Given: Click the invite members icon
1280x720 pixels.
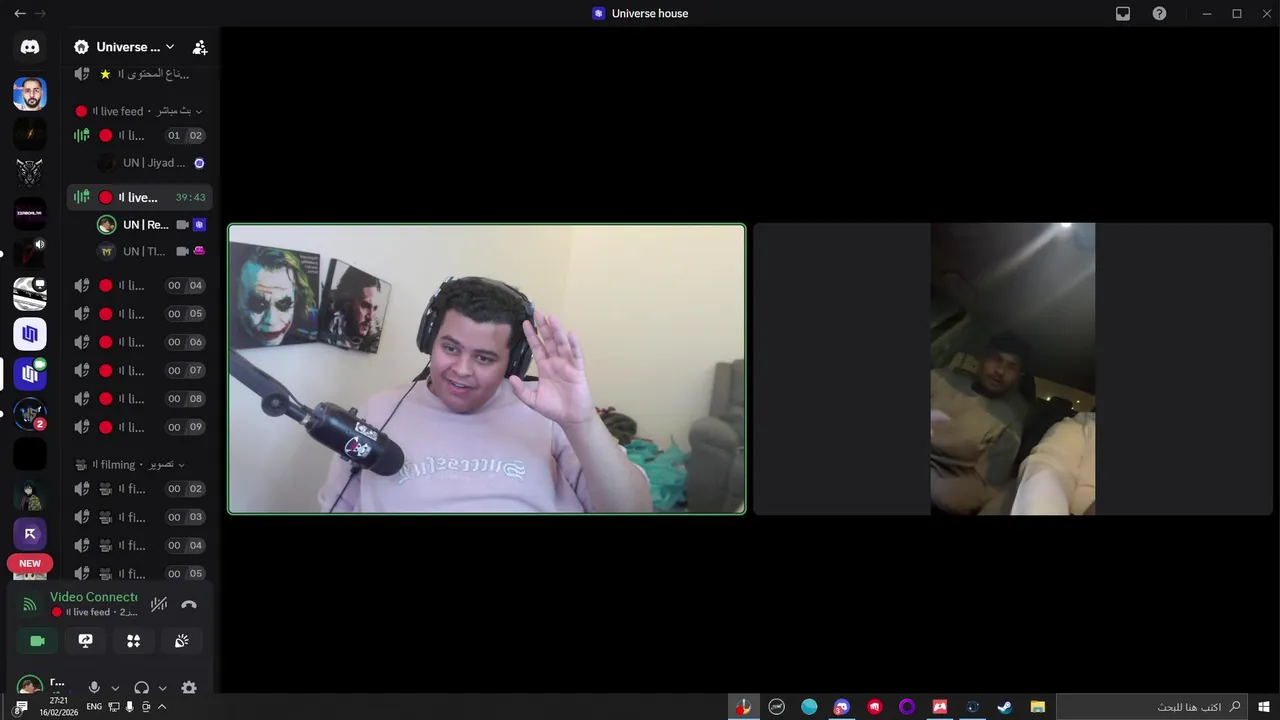Looking at the screenshot, I should pyautogui.click(x=200, y=47).
